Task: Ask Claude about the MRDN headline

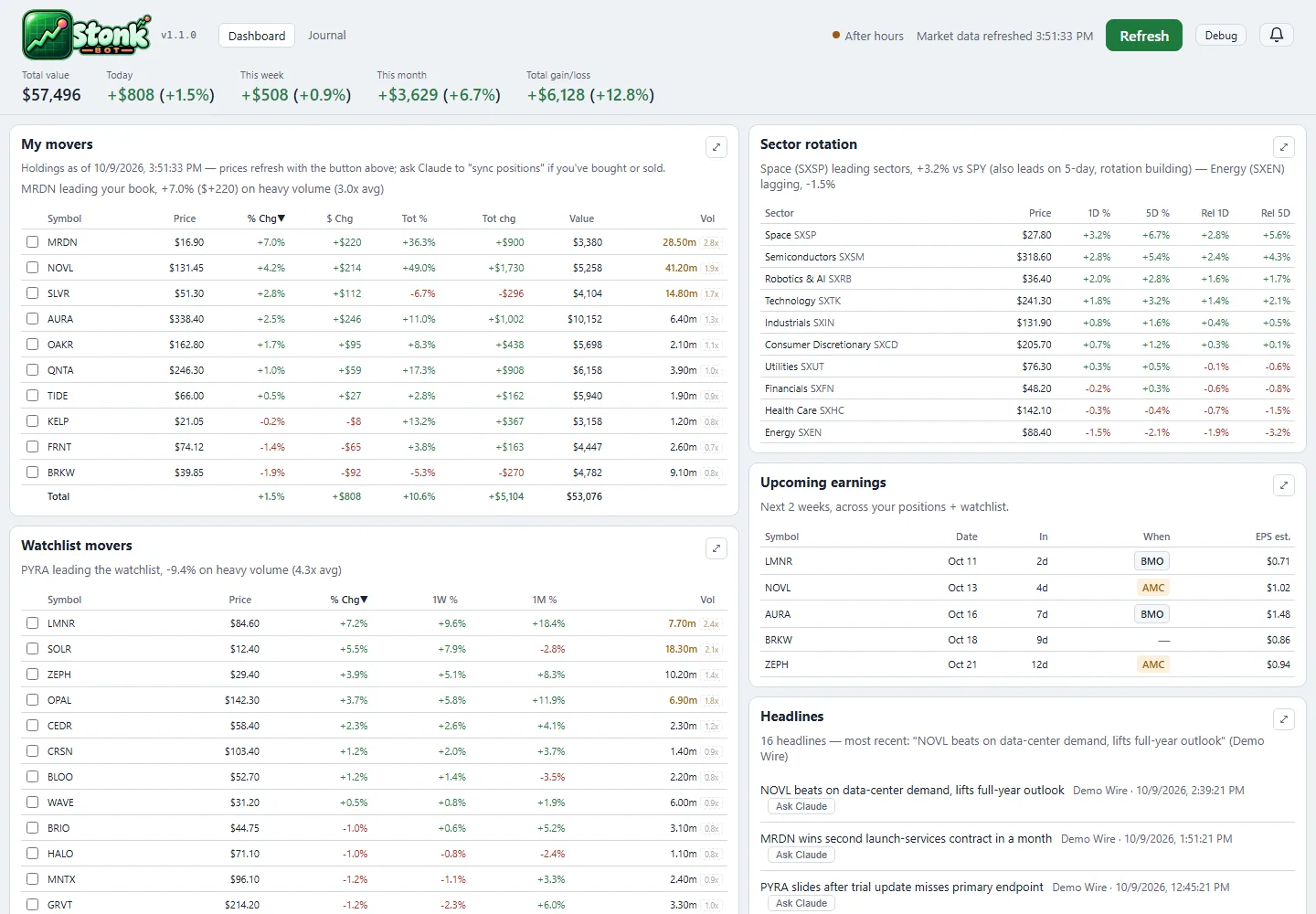Action: pos(801,856)
